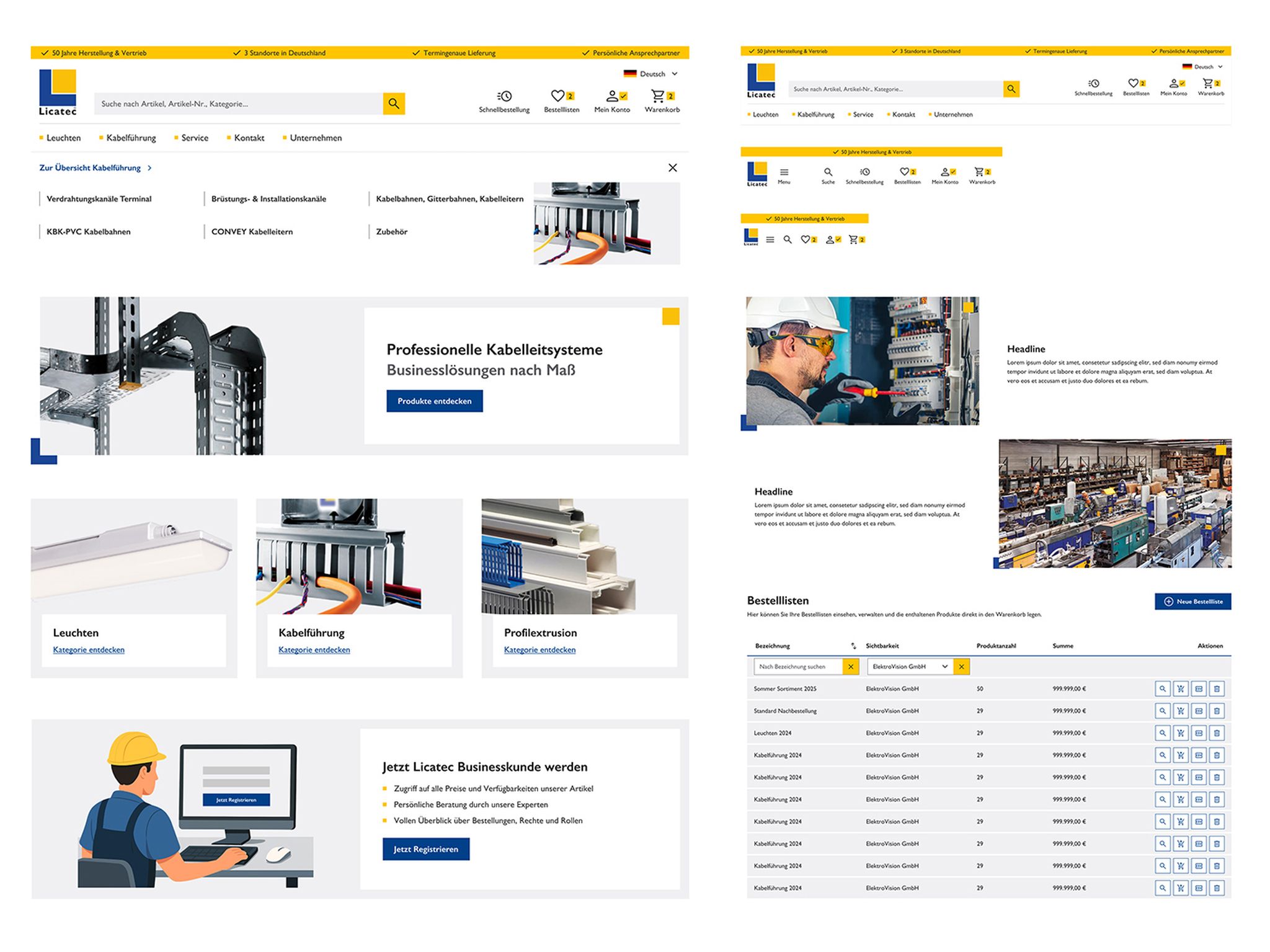Image resolution: width=1270 pixels, height=952 pixels.
Task: Click the Jetzt Registrieren button
Action: 426,849
